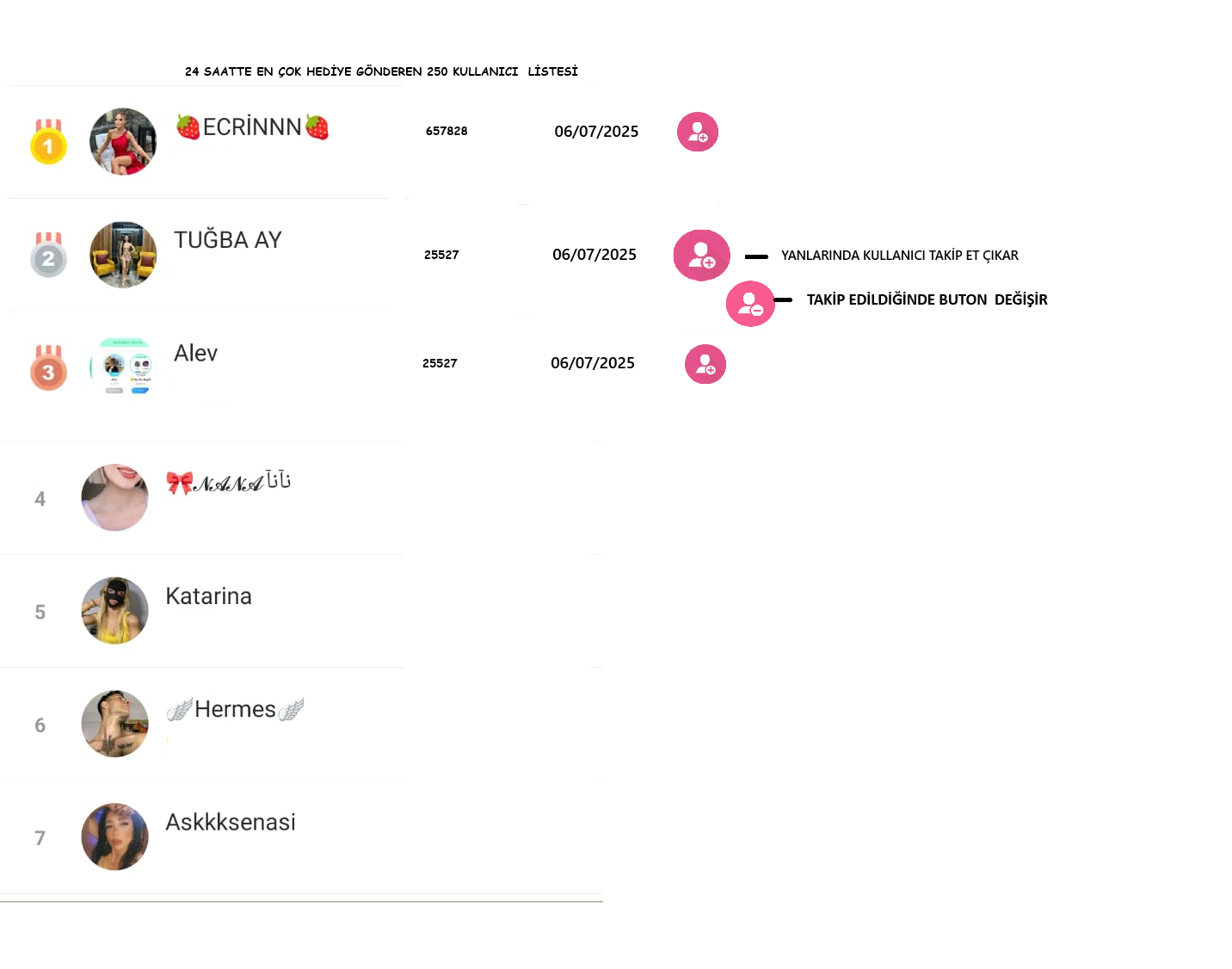The width and height of the screenshot is (1232, 969).
Task: Open Alev's profile avatar
Action: (x=123, y=367)
